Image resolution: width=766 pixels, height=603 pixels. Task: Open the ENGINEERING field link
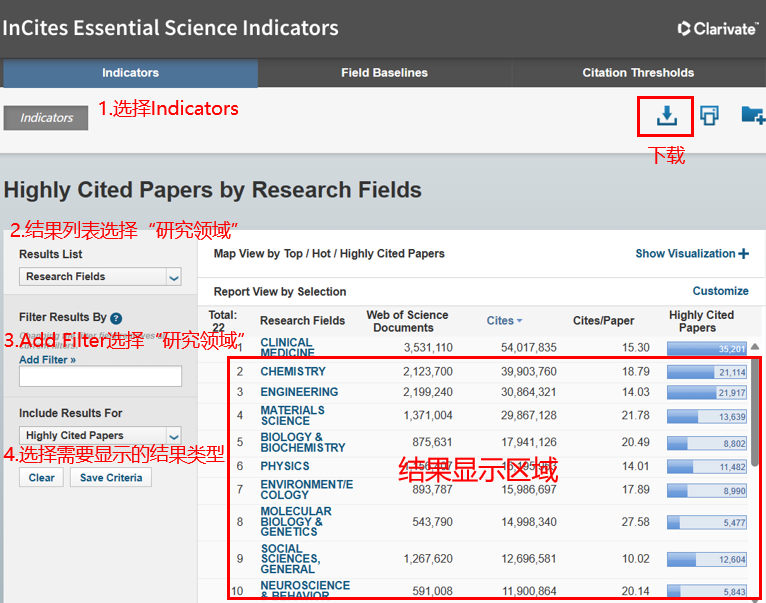(299, 392)
